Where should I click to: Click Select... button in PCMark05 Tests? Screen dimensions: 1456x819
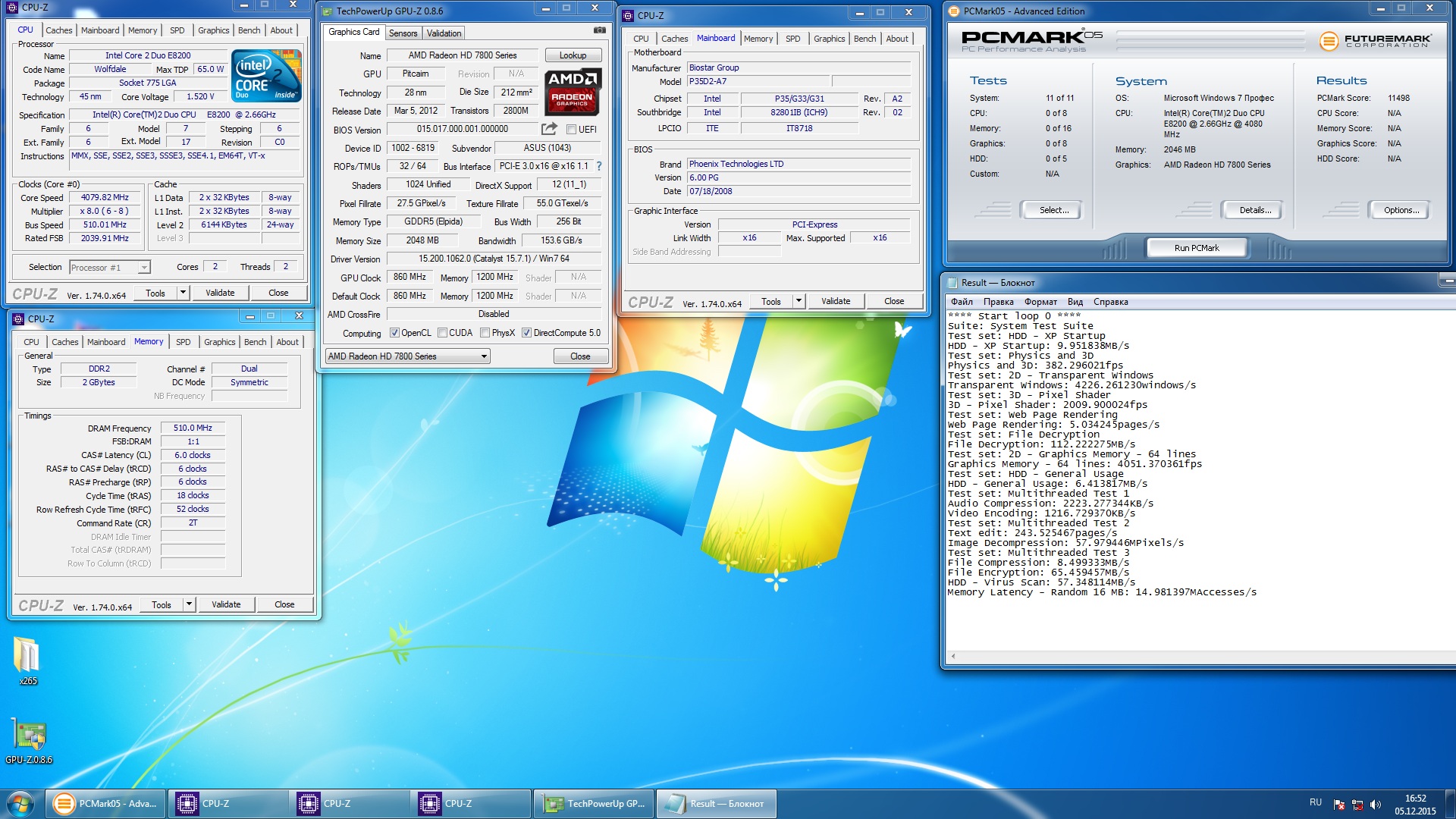click(x=1053, y=210)
